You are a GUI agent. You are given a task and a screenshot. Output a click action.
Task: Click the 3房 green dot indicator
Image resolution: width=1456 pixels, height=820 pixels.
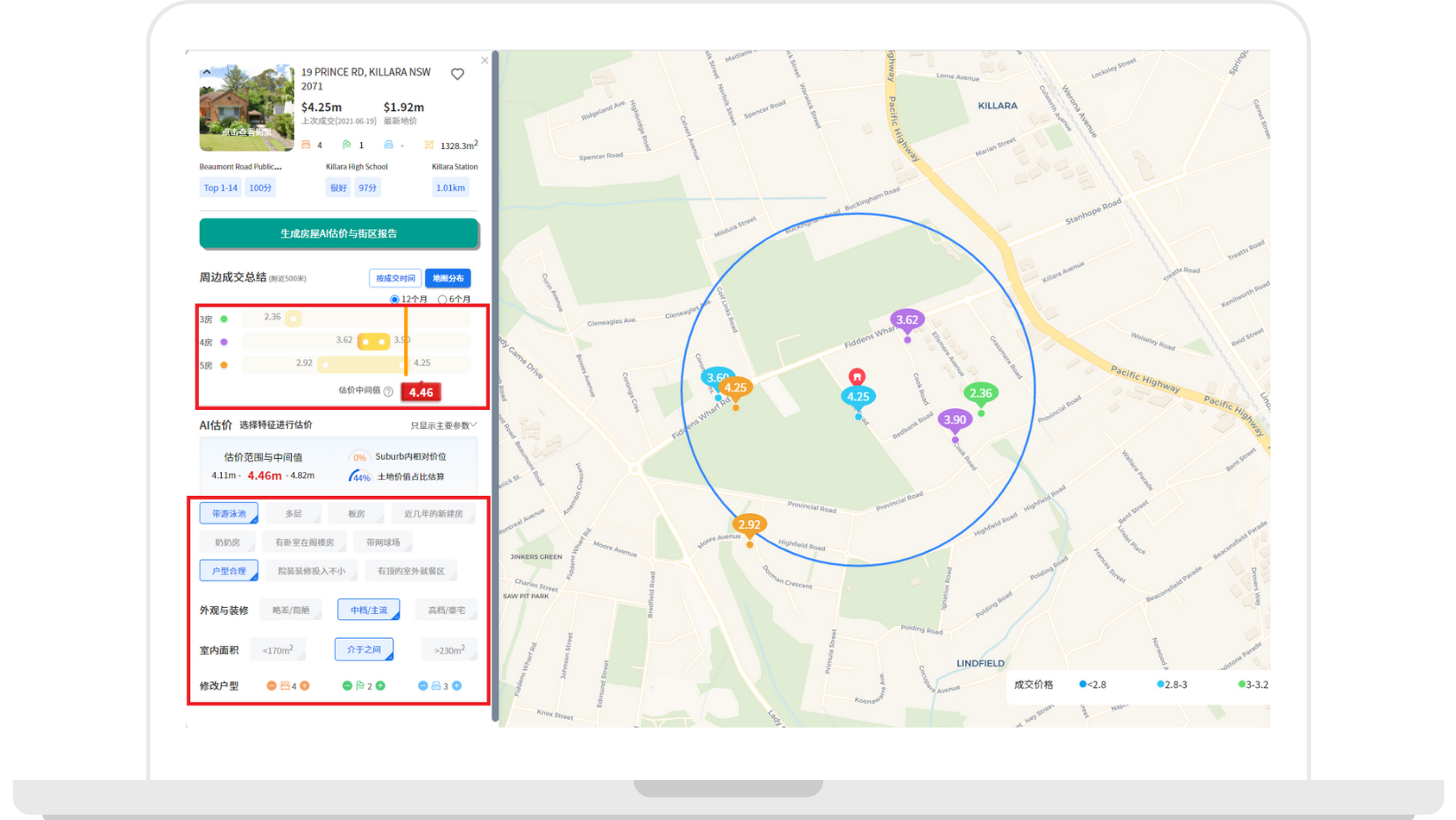tap(224, 319)
